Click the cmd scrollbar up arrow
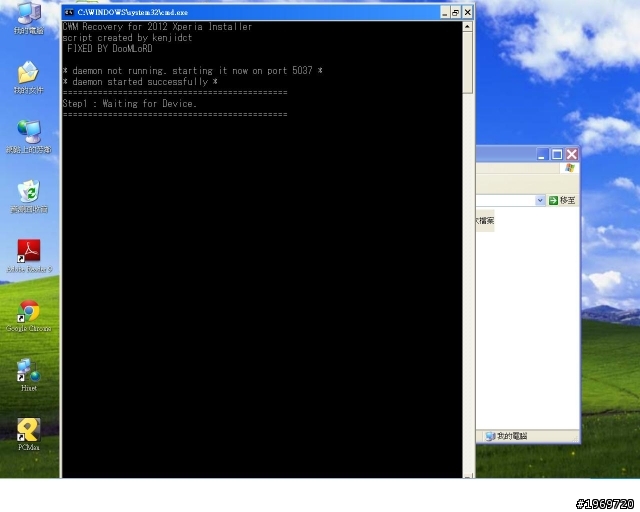 tap(467, 27)
